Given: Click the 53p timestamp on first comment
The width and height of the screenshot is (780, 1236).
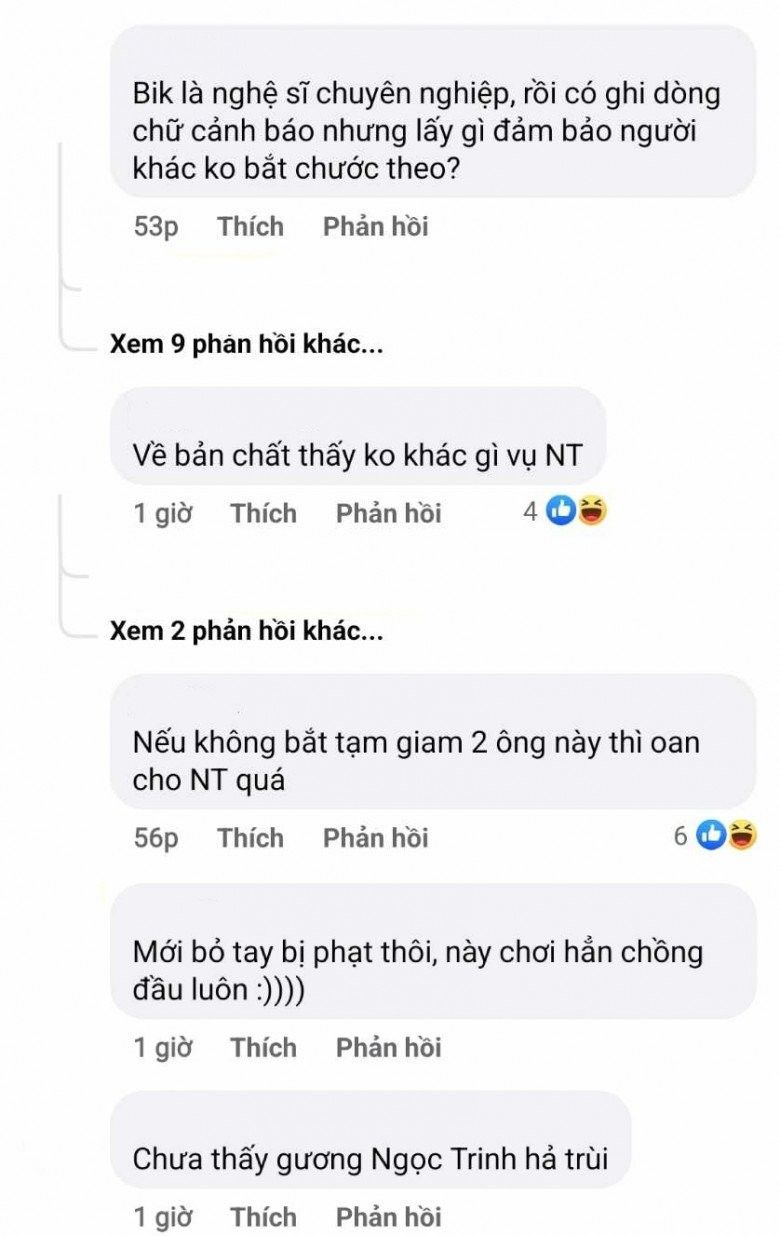Looking at the screenshot, I should pos(156,227).
